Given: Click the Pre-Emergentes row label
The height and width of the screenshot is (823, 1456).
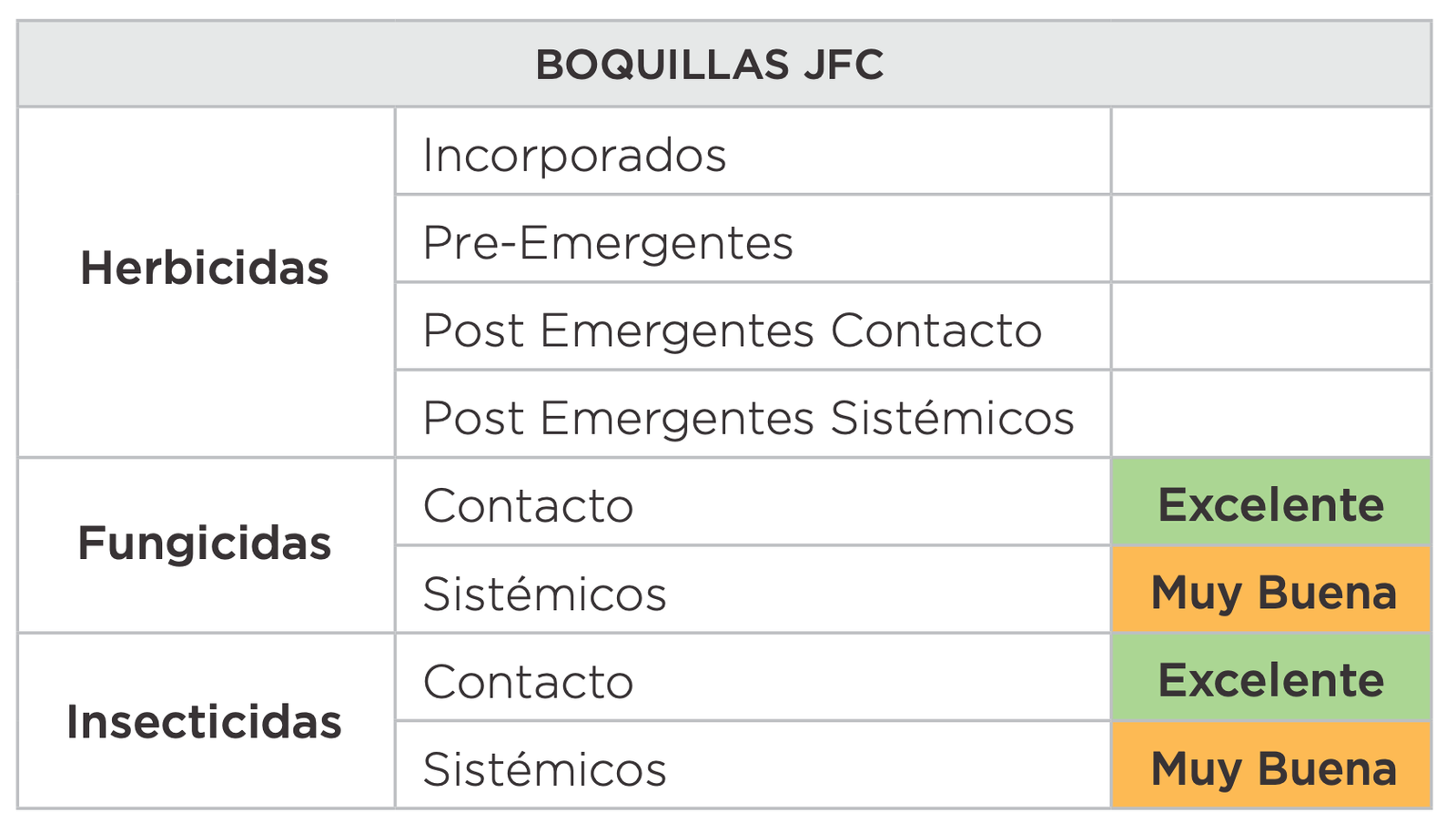Looking at the screenshot, I should coord(608,243).
